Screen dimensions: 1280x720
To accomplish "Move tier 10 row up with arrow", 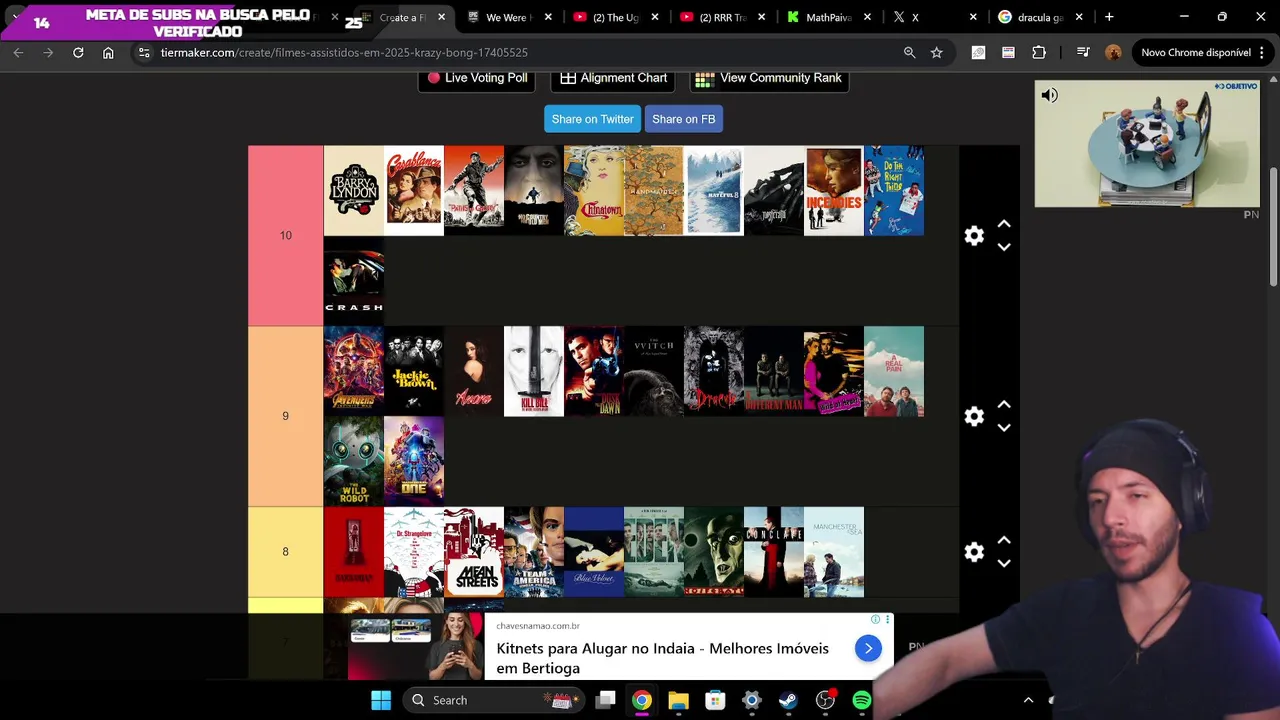I will point(1004,225).
